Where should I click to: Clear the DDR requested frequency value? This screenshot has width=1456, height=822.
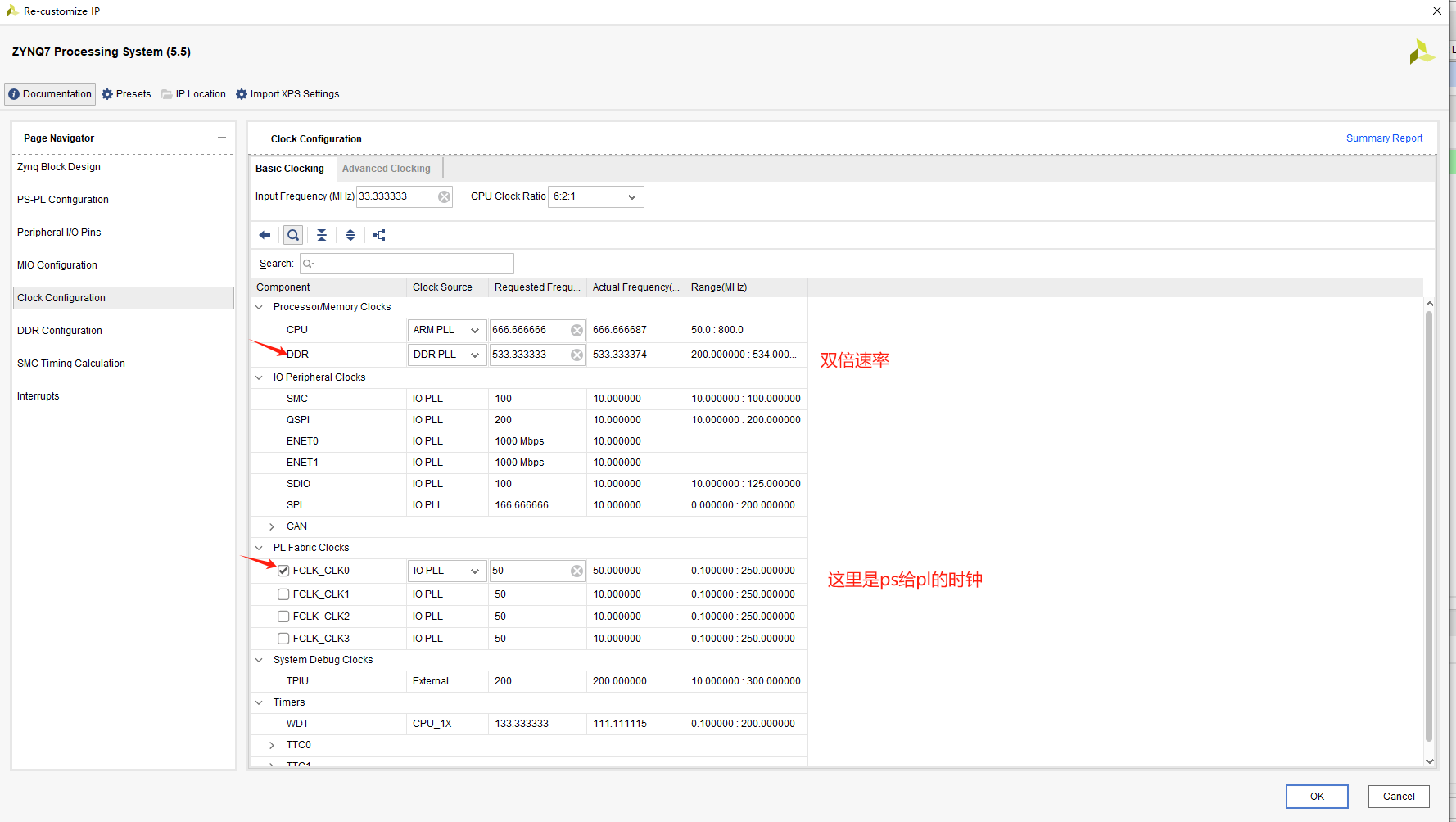coord(577,355)
